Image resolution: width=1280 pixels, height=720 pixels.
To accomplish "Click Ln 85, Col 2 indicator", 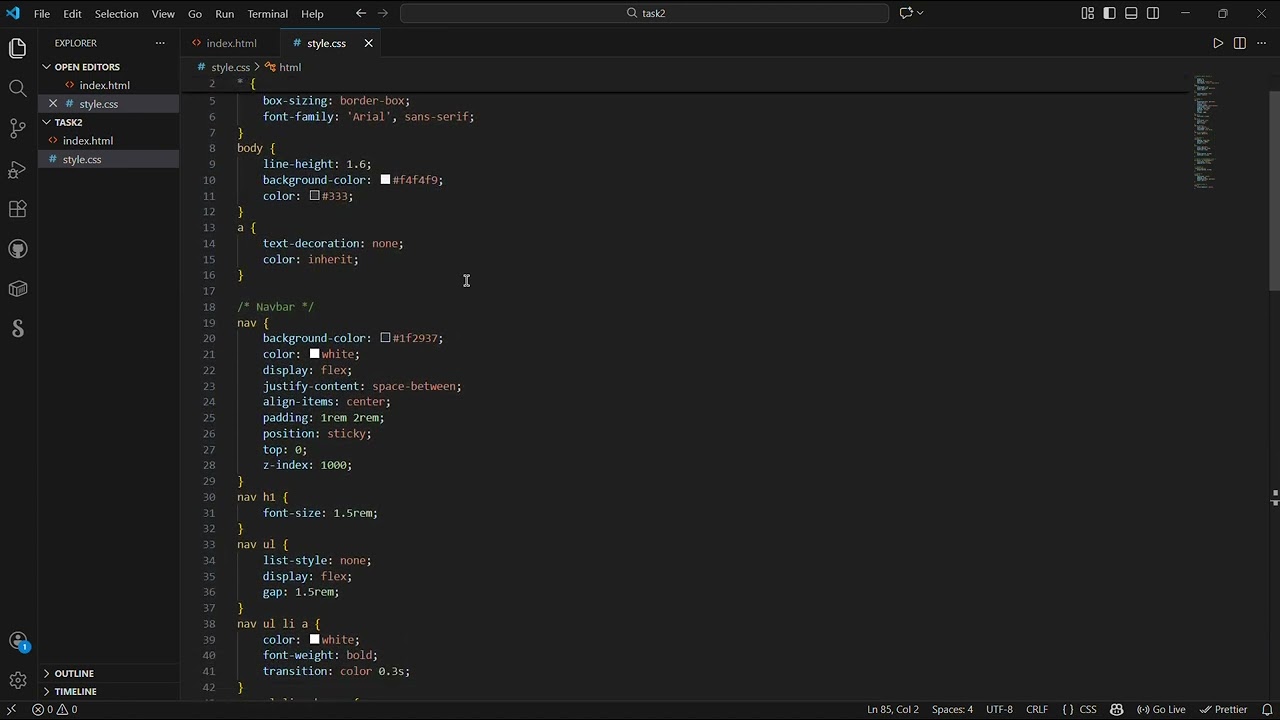I will (893, 709).
